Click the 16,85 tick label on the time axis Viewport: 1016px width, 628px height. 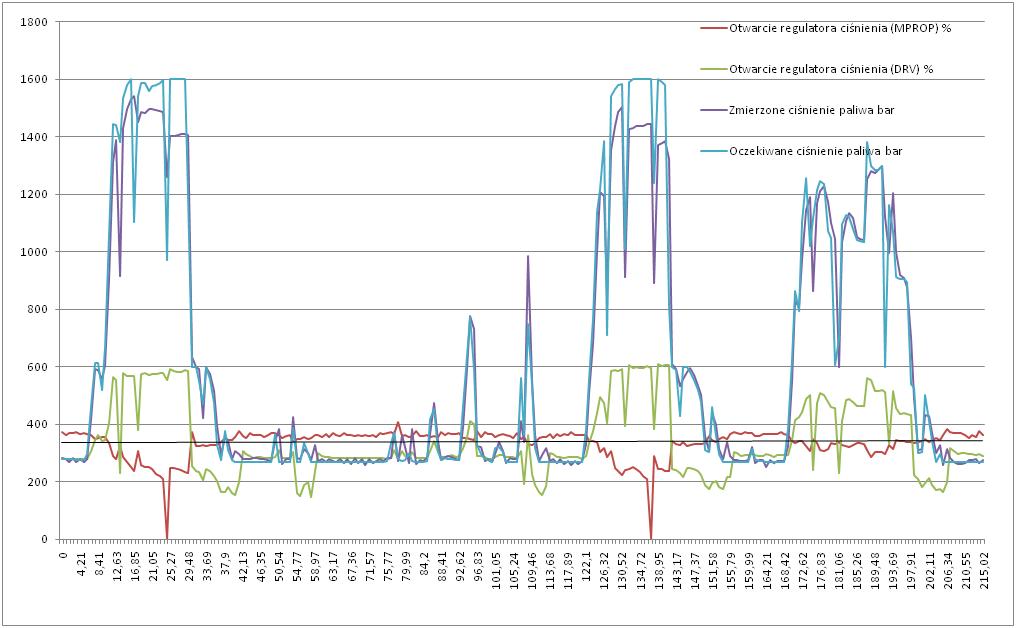point(135,564)
